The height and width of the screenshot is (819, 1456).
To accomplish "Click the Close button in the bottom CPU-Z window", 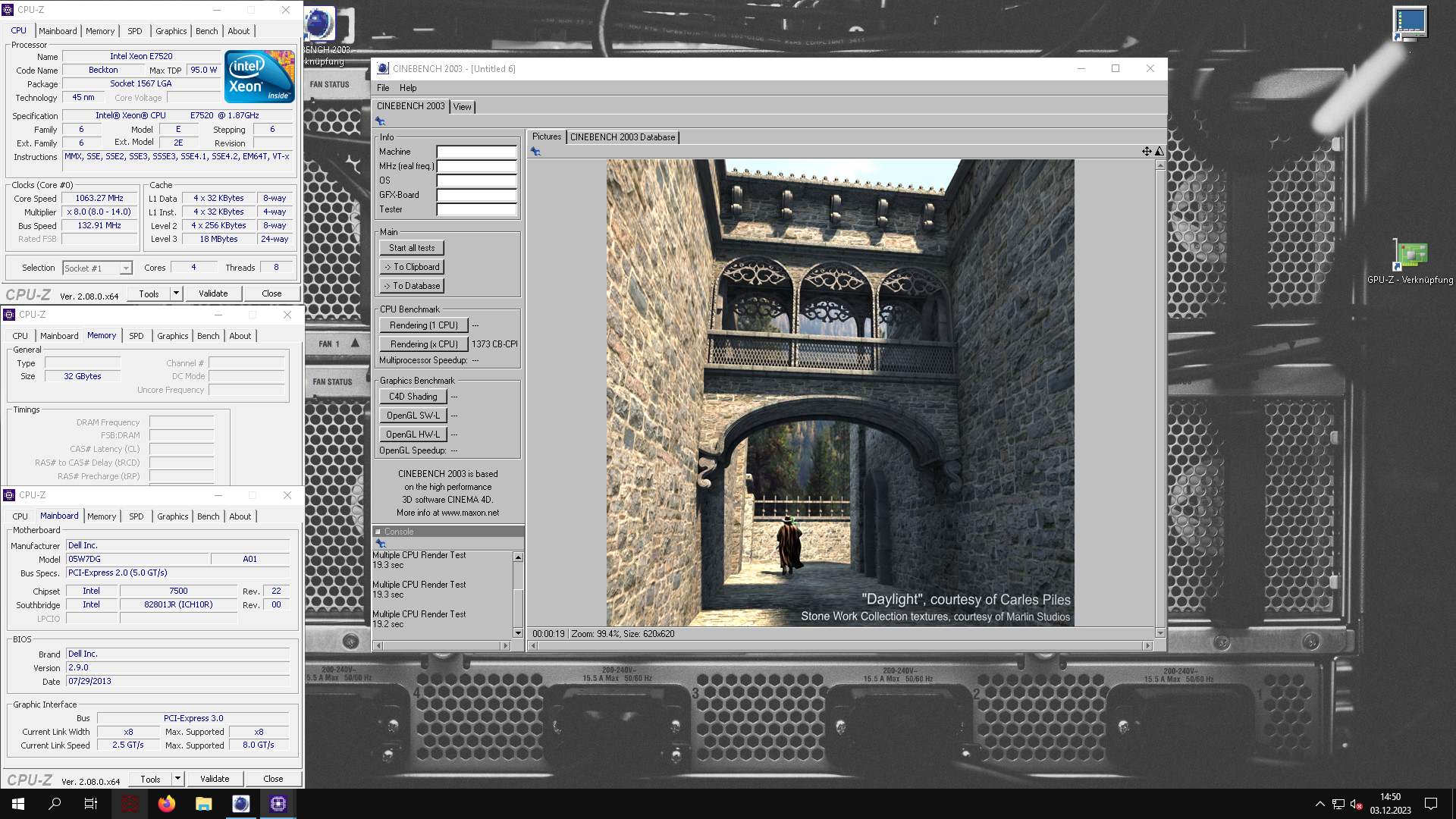I will 273,779.
